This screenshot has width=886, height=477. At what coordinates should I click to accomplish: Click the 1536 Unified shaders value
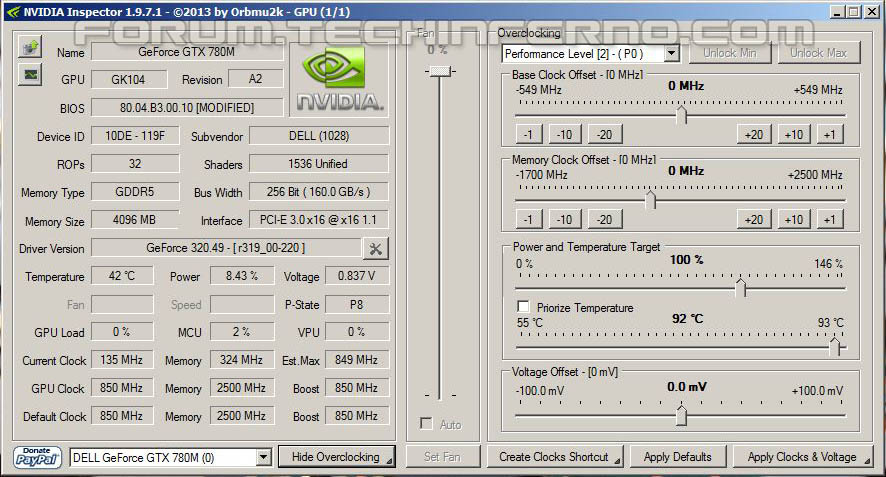tap(319, 164)
